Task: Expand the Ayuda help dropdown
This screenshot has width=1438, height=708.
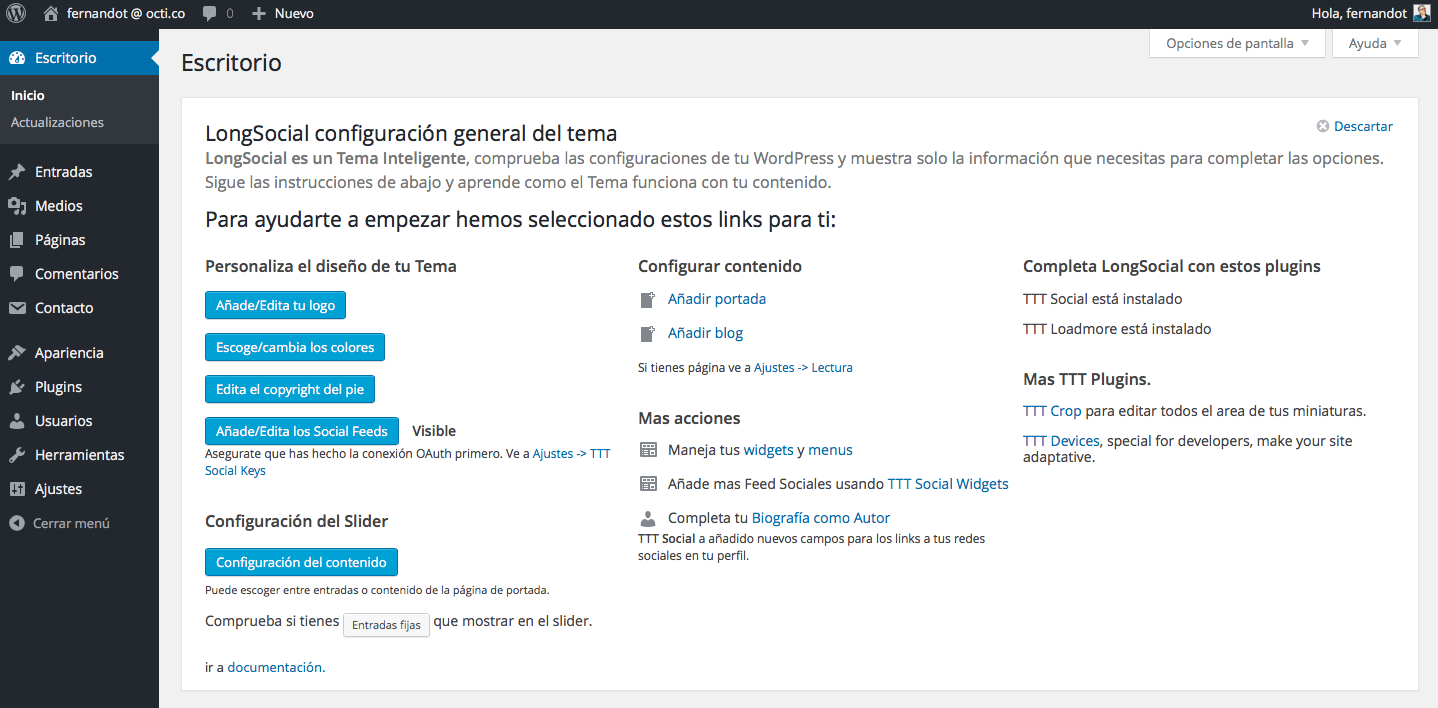Action: (1375, 44)
